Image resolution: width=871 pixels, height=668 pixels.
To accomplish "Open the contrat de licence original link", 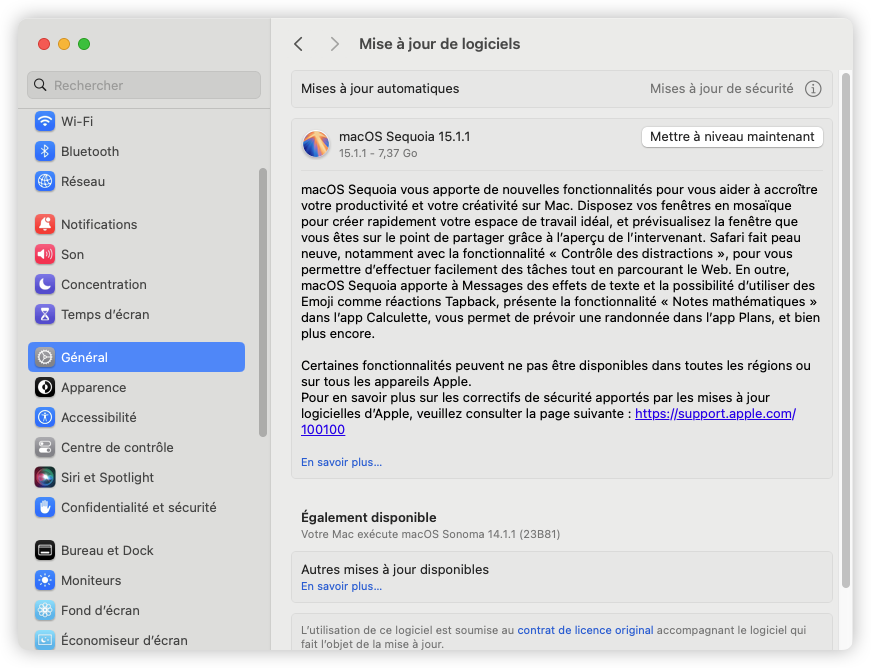I will (585, 630).
